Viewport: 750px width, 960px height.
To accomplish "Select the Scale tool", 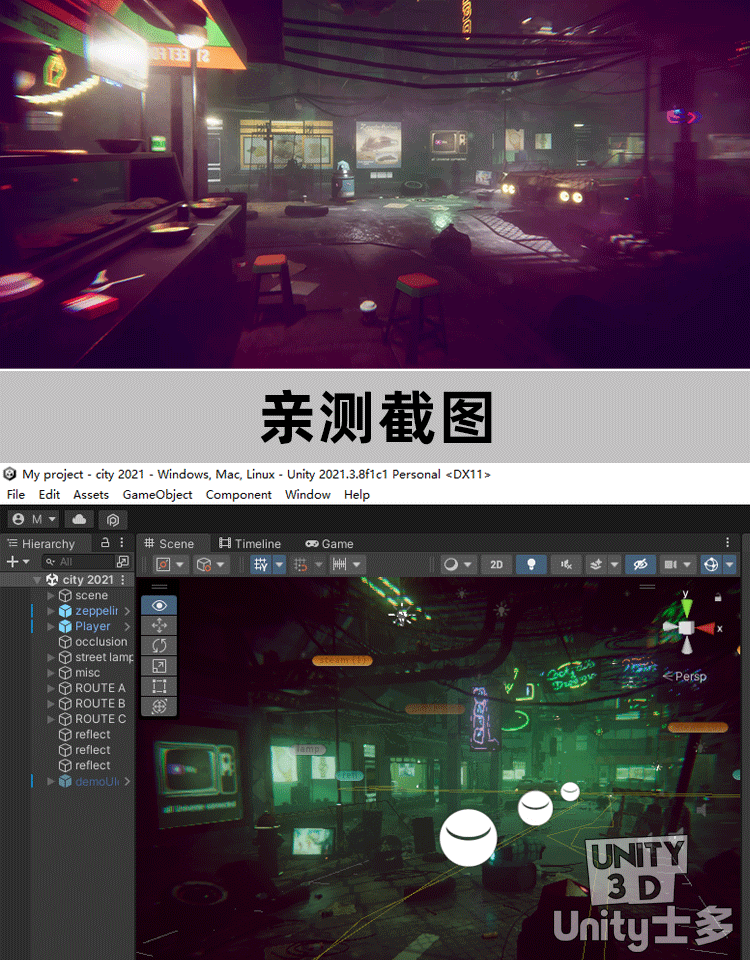I will point(159,666).
